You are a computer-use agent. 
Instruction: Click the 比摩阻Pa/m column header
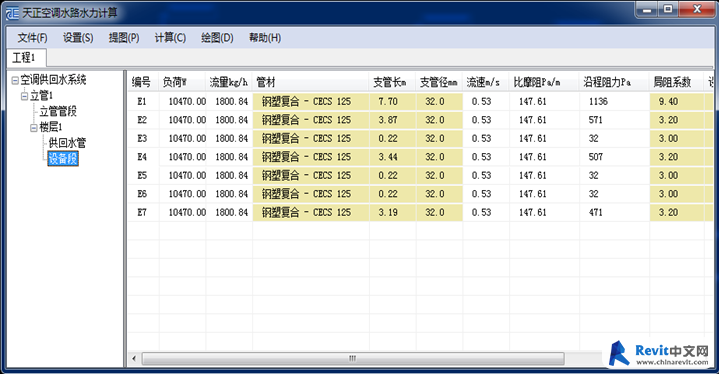click(544, 82)
